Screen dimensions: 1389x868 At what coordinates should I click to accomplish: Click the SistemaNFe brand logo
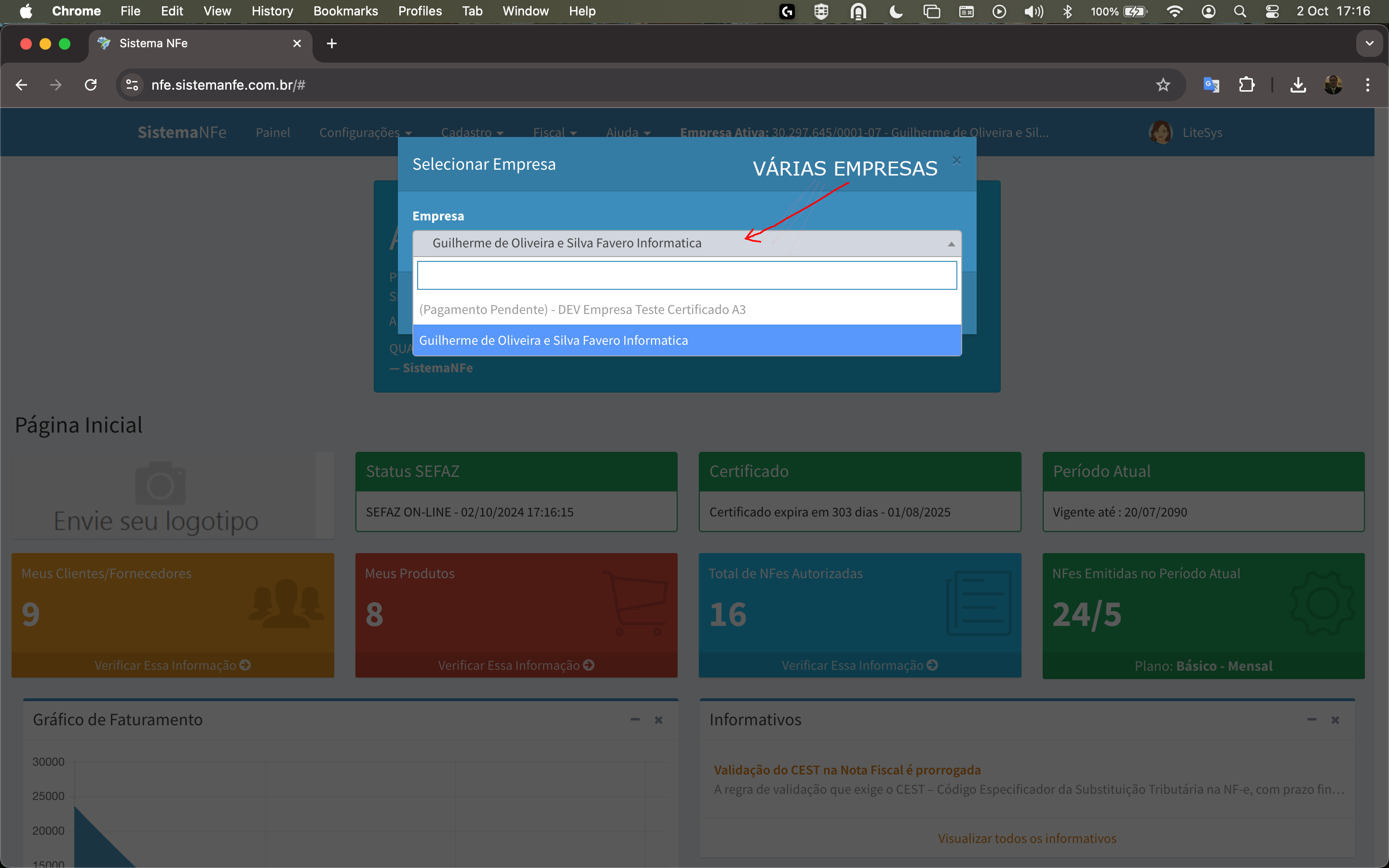pyautogui.click(x=182, y=133)
